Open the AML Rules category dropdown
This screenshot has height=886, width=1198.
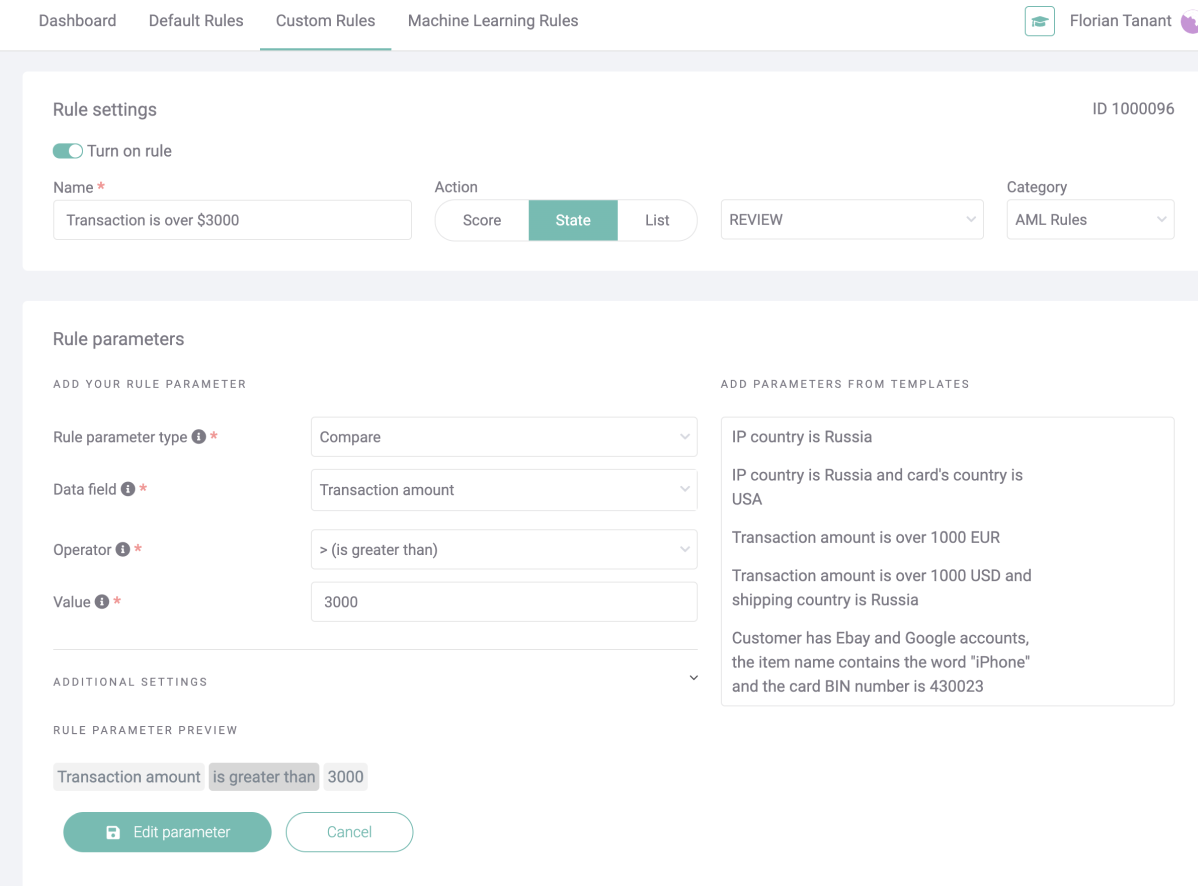click(x=1090, y=219)
